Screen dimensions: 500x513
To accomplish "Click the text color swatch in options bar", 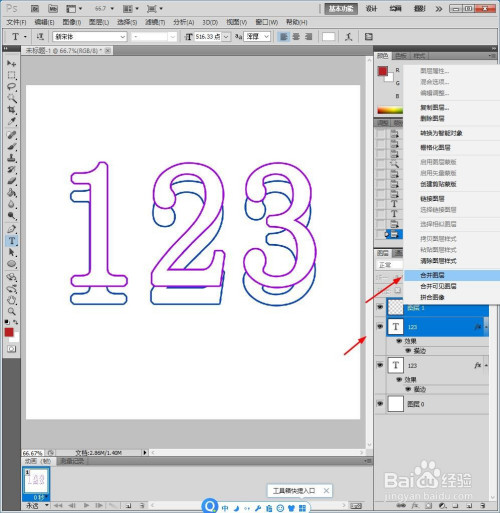I will tap(328, 37).
